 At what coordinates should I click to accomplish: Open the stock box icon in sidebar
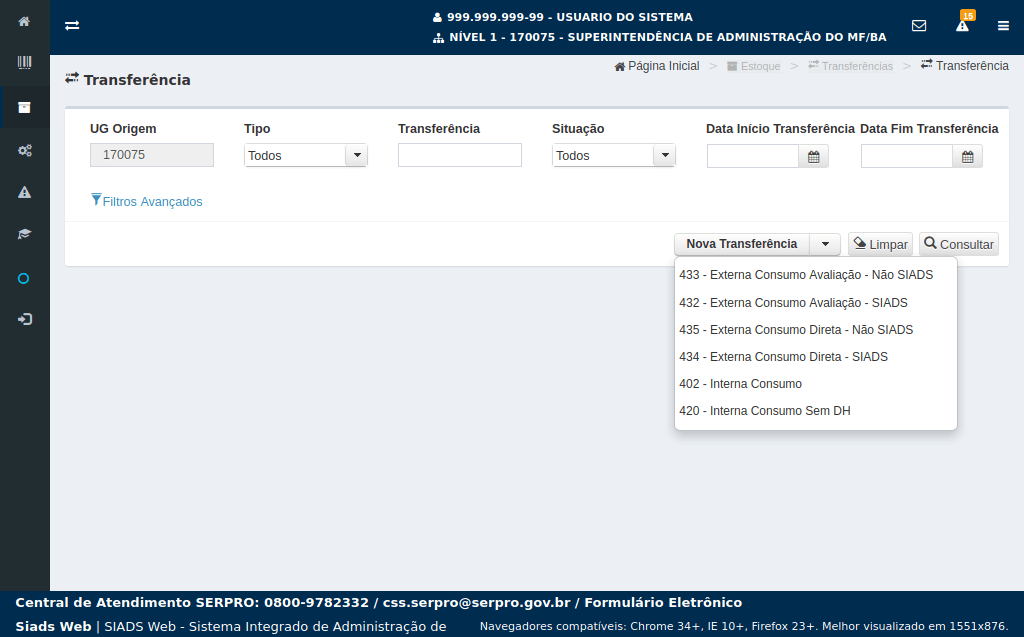24,108
